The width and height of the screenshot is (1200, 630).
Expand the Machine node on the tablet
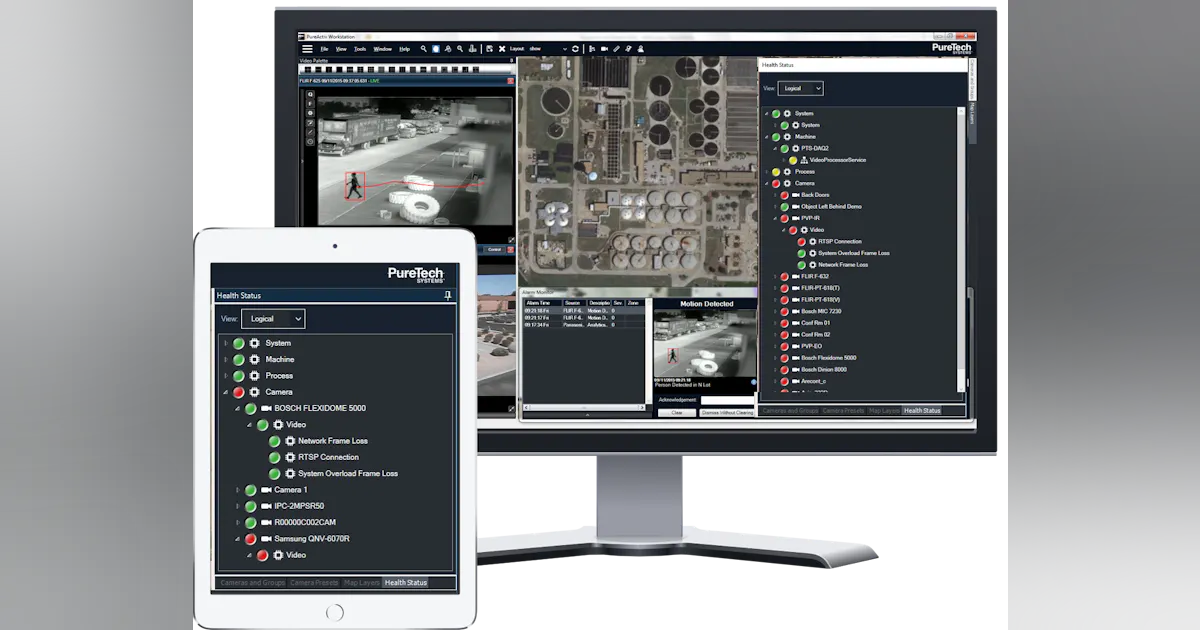pos(225,359)
